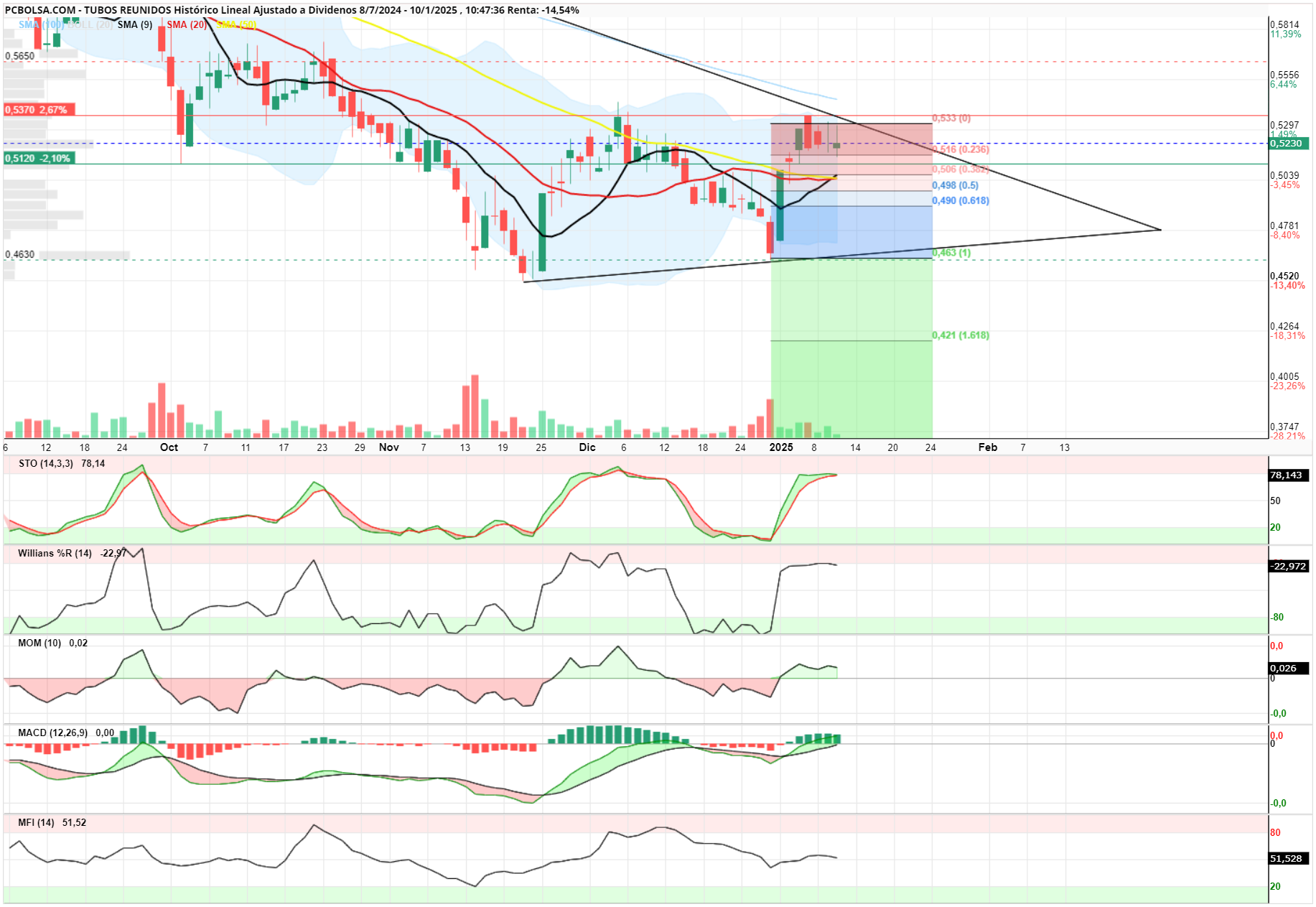
Task: Click price axis label 0,4520
Action: 1284,276
